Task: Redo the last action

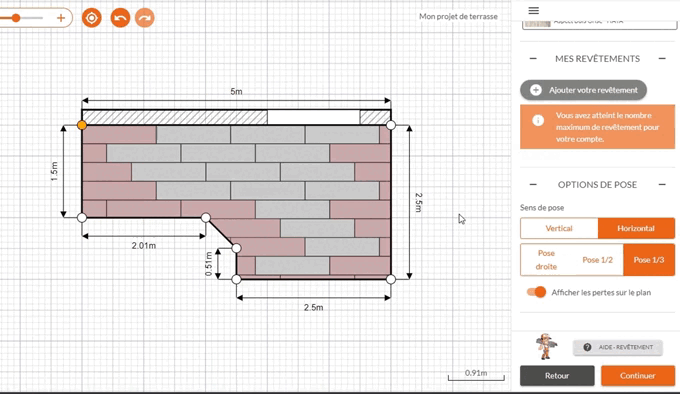Action: 145,18
